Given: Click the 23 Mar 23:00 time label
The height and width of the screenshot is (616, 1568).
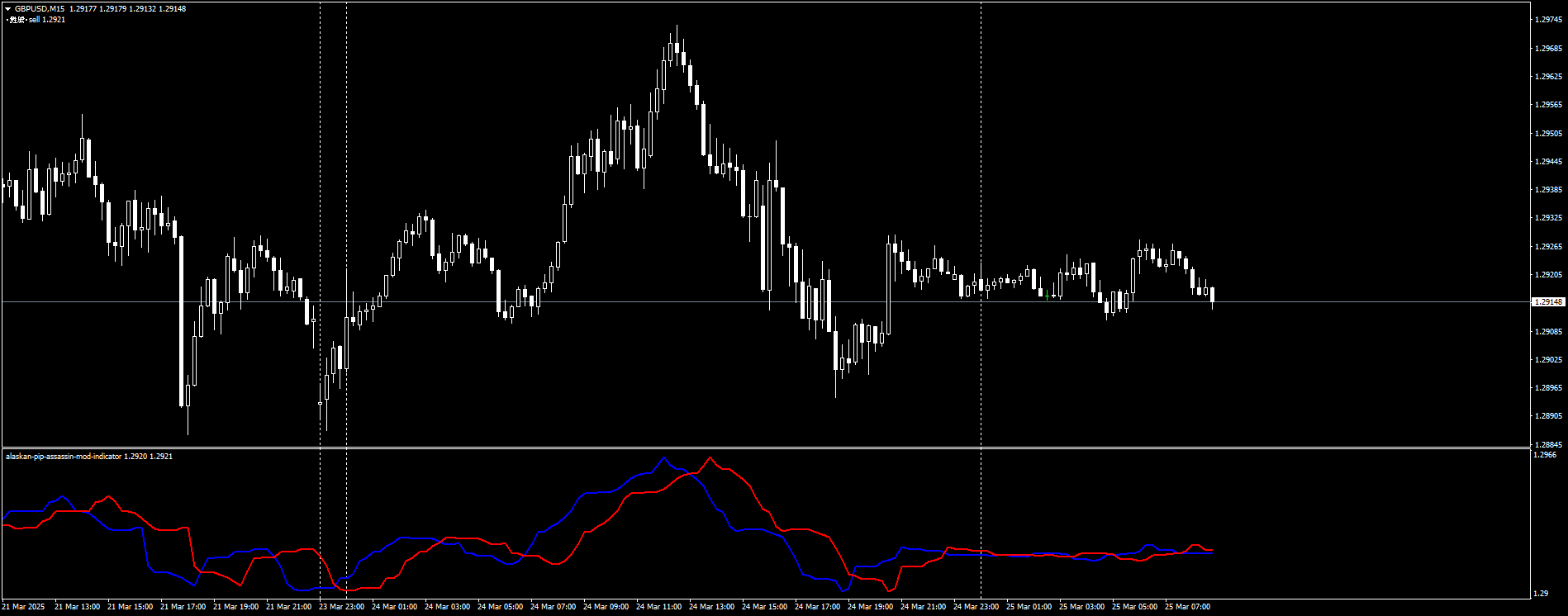Looking at the screenshot, I should (341, 607).
